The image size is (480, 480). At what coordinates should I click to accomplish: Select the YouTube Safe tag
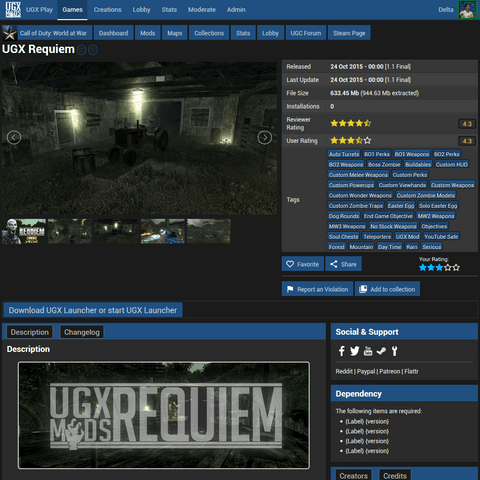(x=441, y=236)
